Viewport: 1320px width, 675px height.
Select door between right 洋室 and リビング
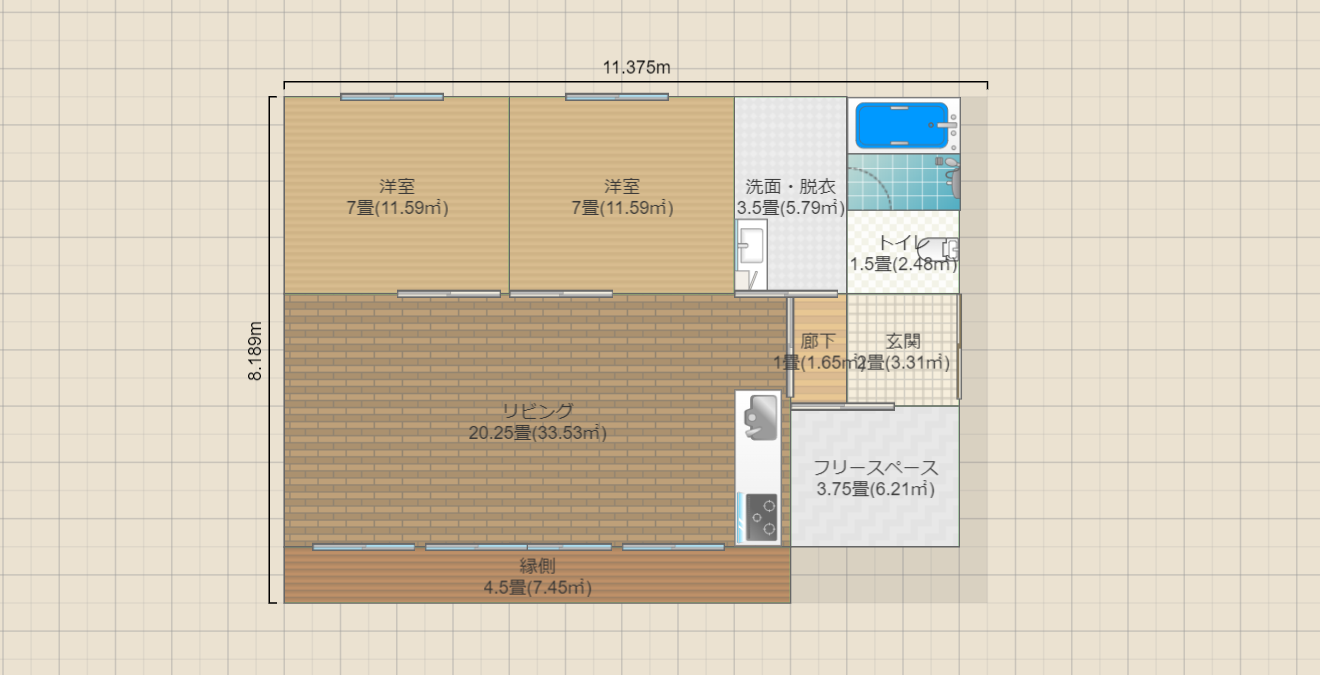pyautogui.click(x=561, y=294)
